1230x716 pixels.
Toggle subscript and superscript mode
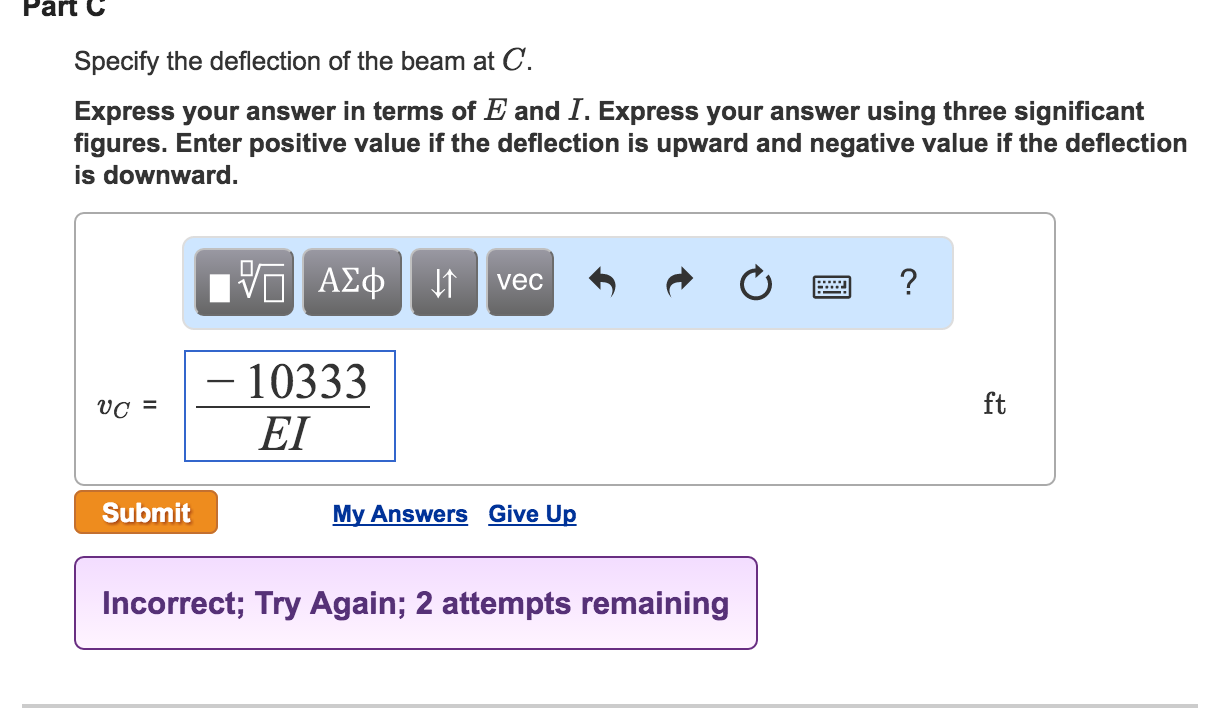(x=443, y=282)
